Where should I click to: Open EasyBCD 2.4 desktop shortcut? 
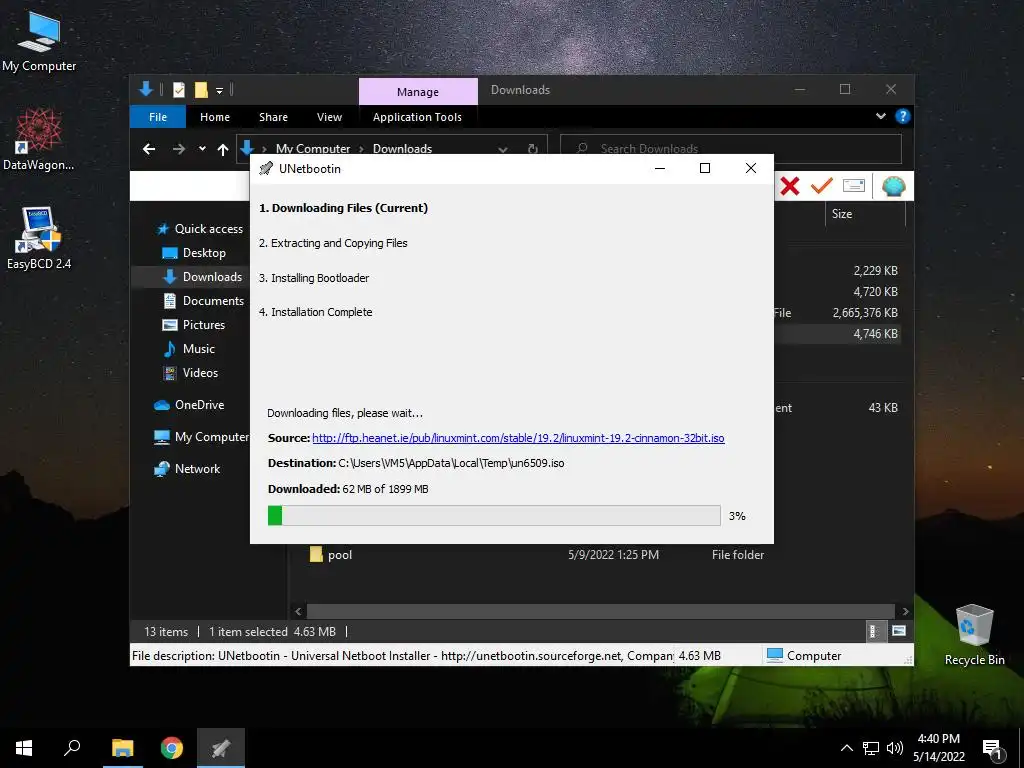[39, 238]
